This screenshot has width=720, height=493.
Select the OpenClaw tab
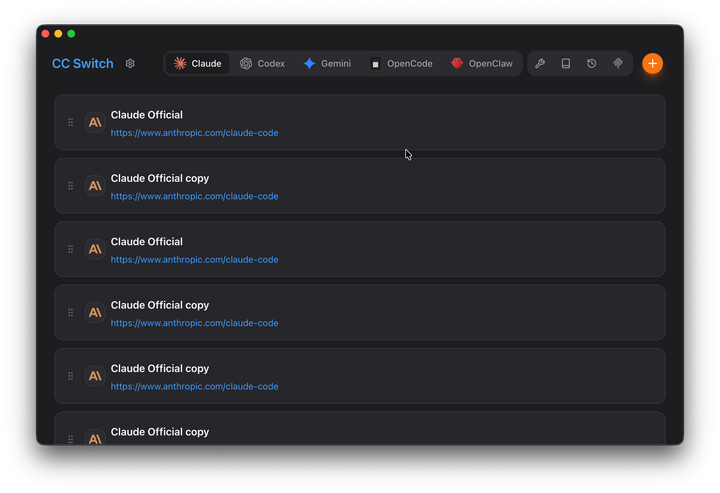[x=482, y=63]
